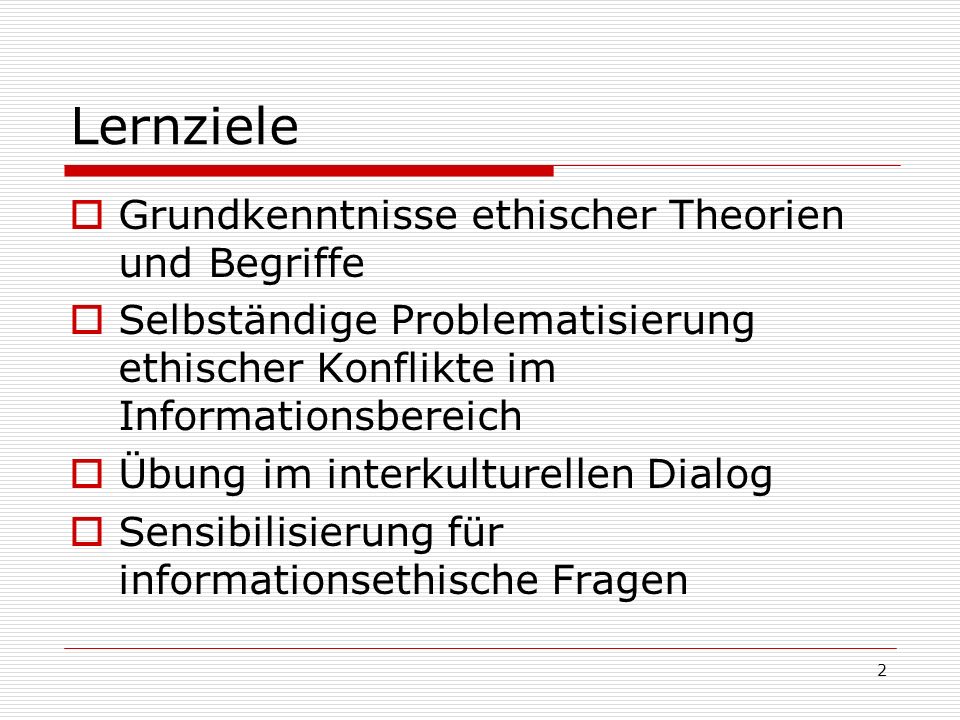The image size is (960, 720).
Task: Click the red square bullet before Grundkenntnisse
Action: tap(87, 215)
